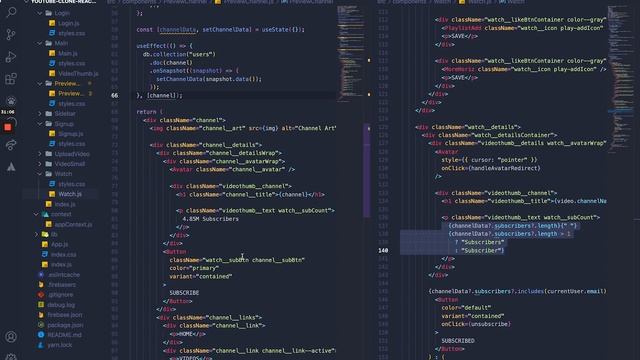Collapse the Watch folder
The width and height of the screenshot is (640, 360).
(40, 174)
